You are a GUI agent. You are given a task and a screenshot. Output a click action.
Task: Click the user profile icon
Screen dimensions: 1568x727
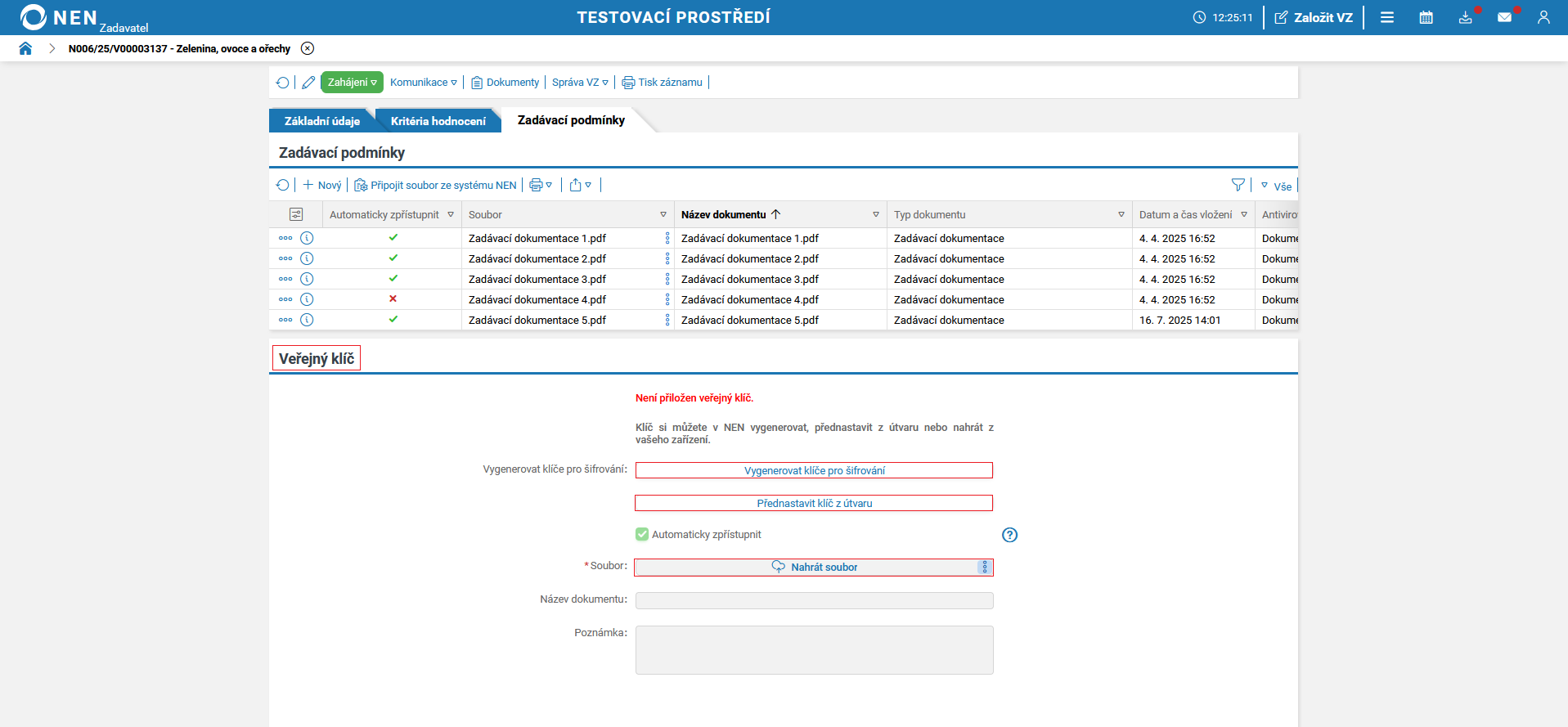click(1543, 17)
